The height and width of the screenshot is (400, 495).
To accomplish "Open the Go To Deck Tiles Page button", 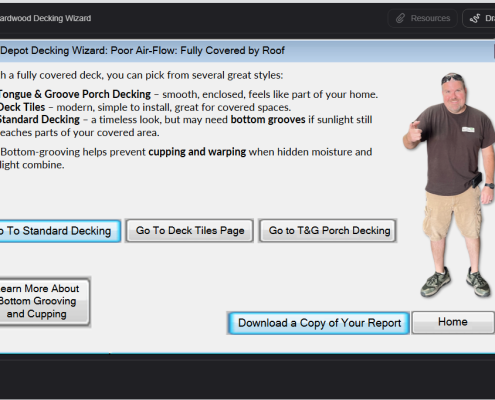I will coord(189,231).
